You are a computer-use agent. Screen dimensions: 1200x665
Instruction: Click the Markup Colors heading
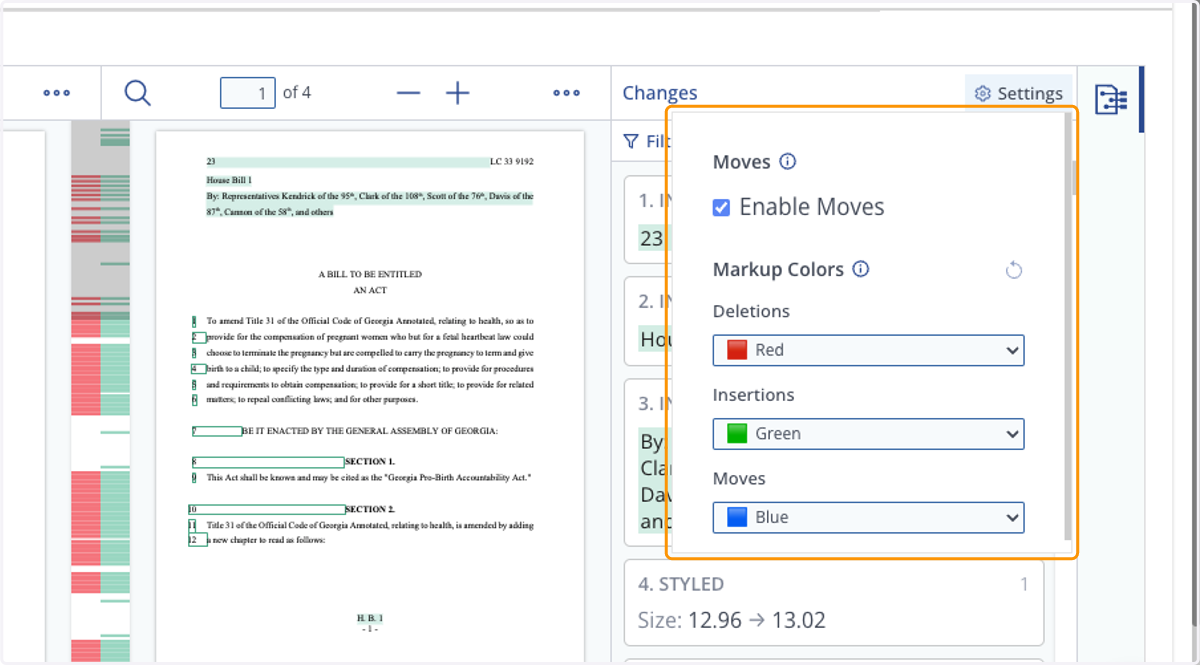click(778, 269)
